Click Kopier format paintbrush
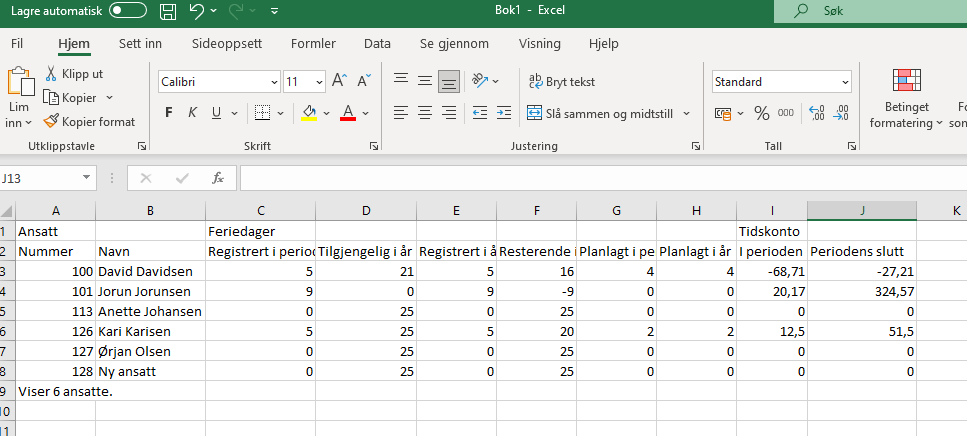The width and height of the screenshot is (967, 436). pos(89,121)
